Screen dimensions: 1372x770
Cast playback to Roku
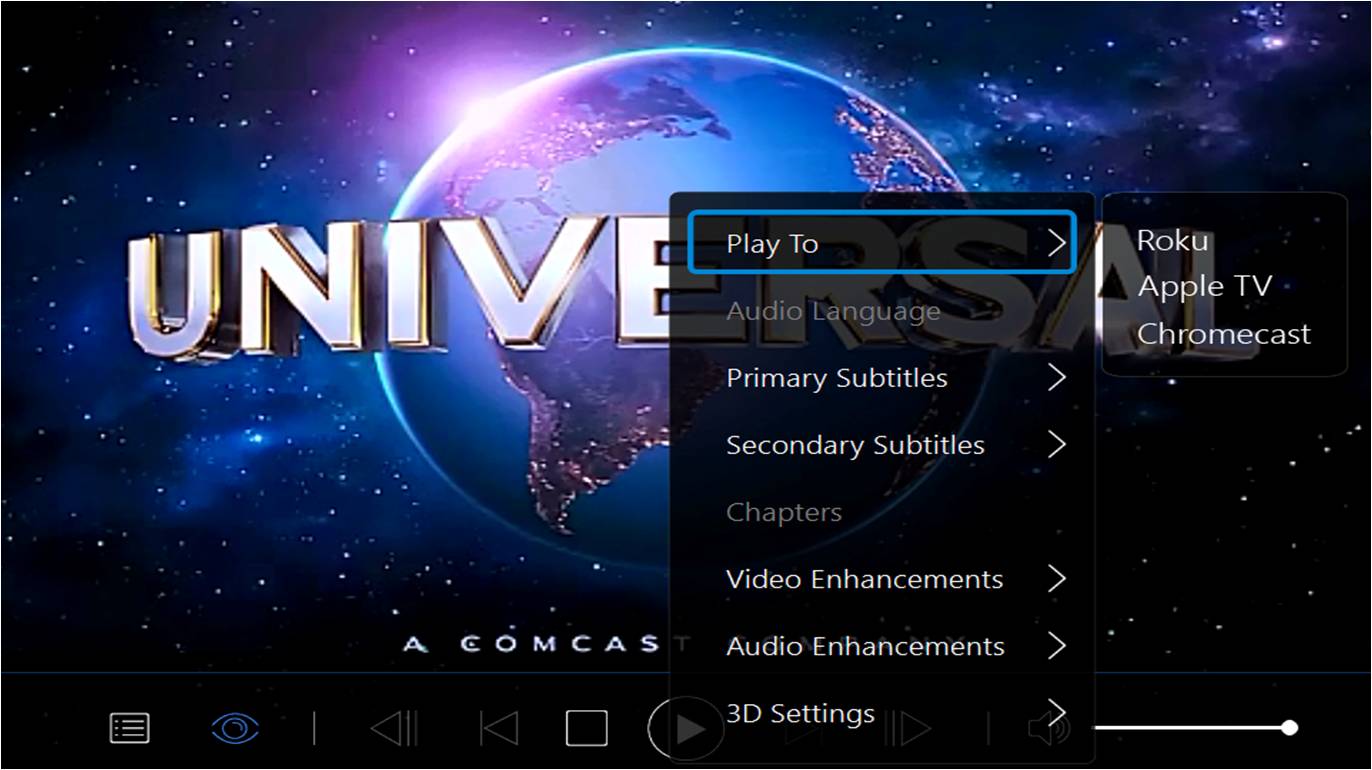[1172, 241]
